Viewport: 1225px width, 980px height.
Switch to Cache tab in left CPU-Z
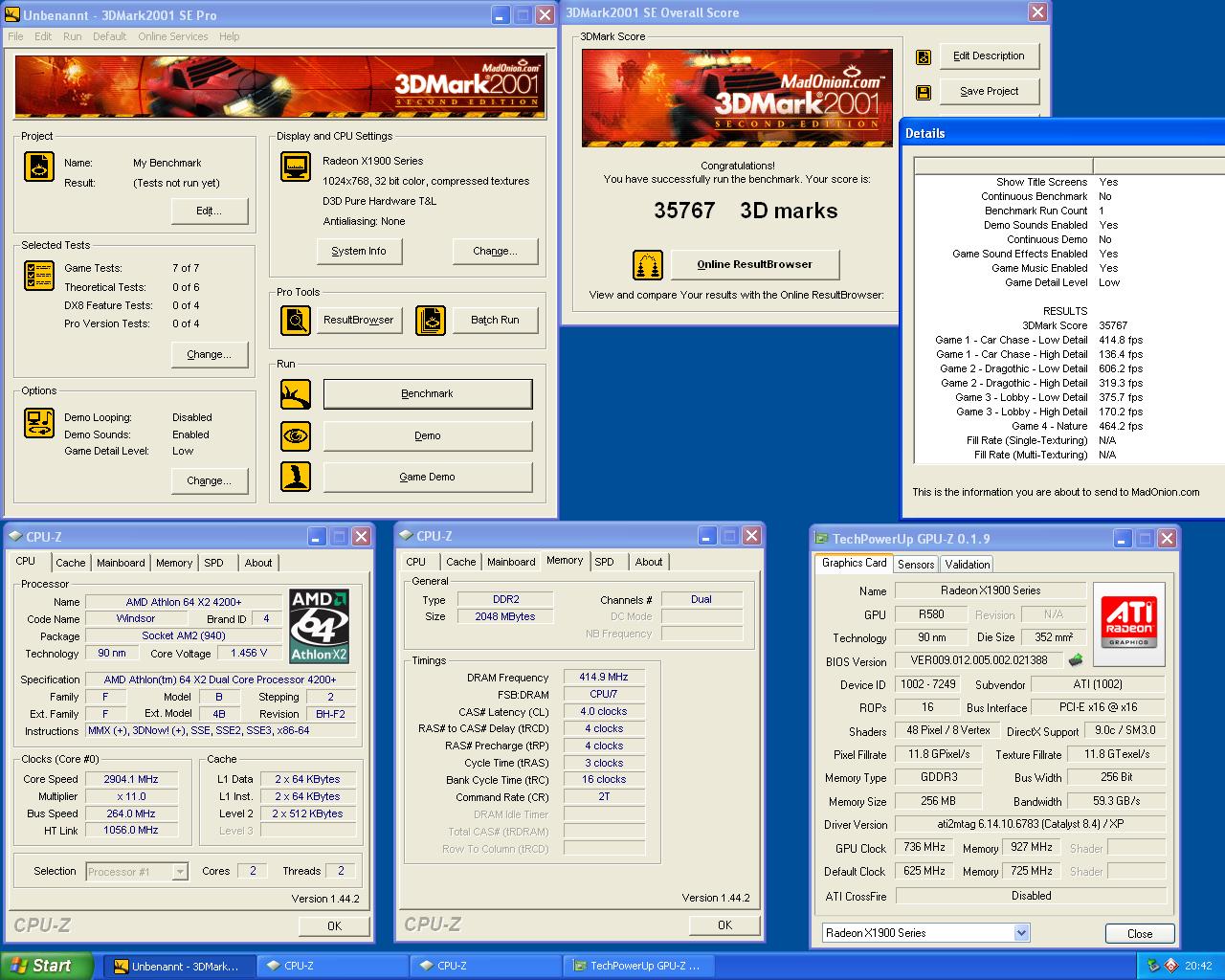point(70,563)
